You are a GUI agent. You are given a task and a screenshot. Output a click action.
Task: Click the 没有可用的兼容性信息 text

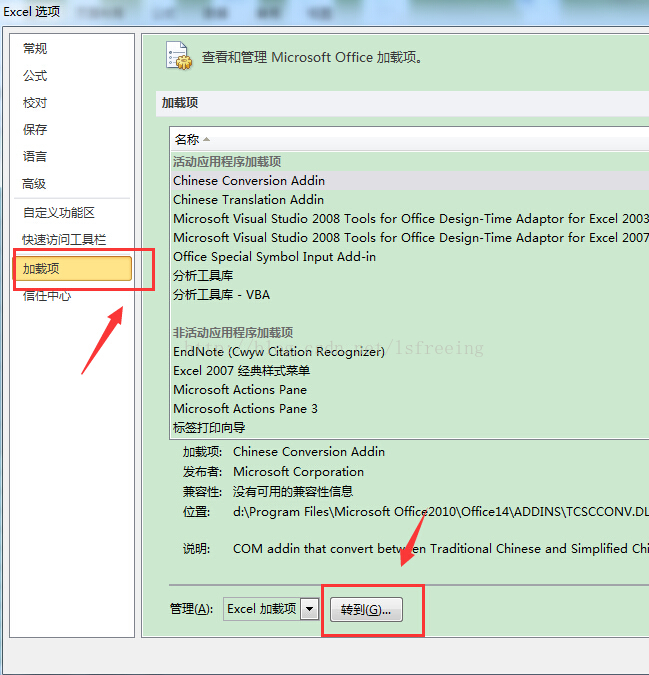[x=293, y=492]
